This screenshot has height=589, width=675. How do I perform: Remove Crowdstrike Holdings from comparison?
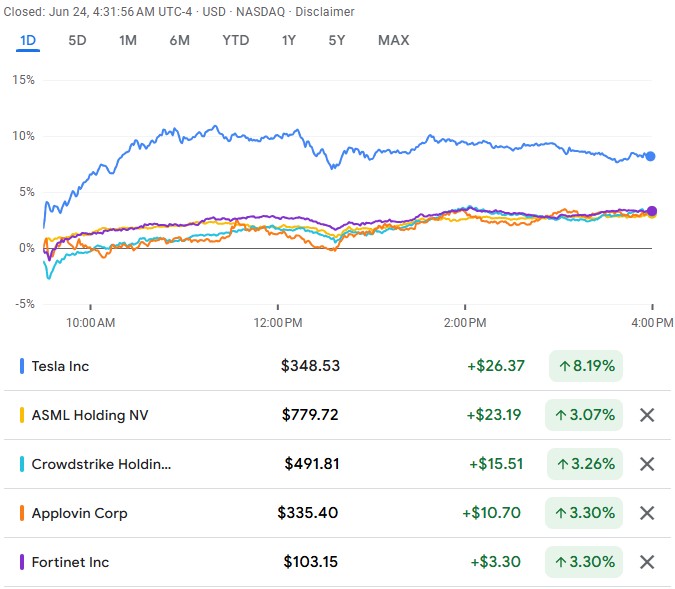pos(647,464)
